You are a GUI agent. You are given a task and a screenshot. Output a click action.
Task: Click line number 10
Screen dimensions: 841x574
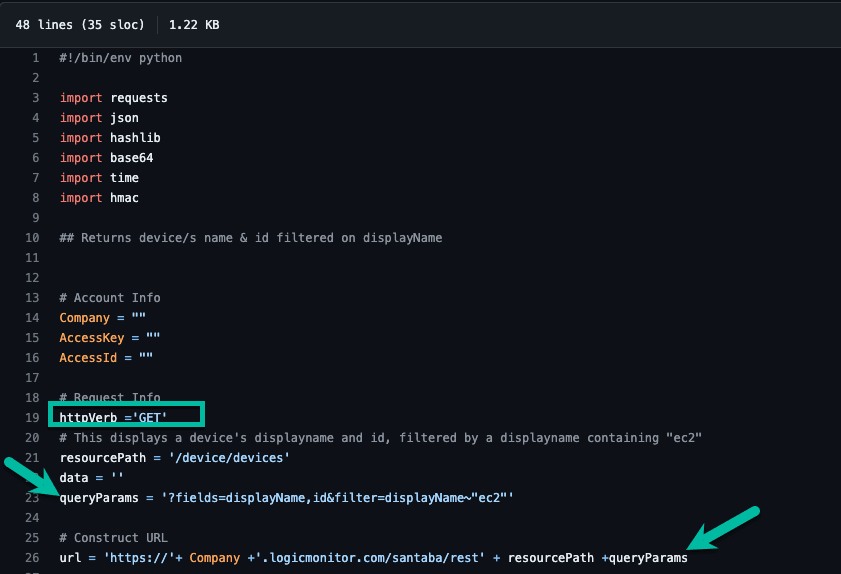click(32, 238)
